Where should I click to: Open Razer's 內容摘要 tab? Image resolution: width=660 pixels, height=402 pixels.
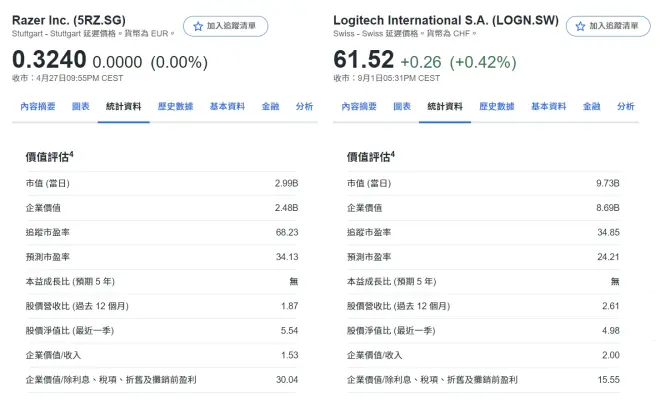pyautogui.click(x=38, y=106)
